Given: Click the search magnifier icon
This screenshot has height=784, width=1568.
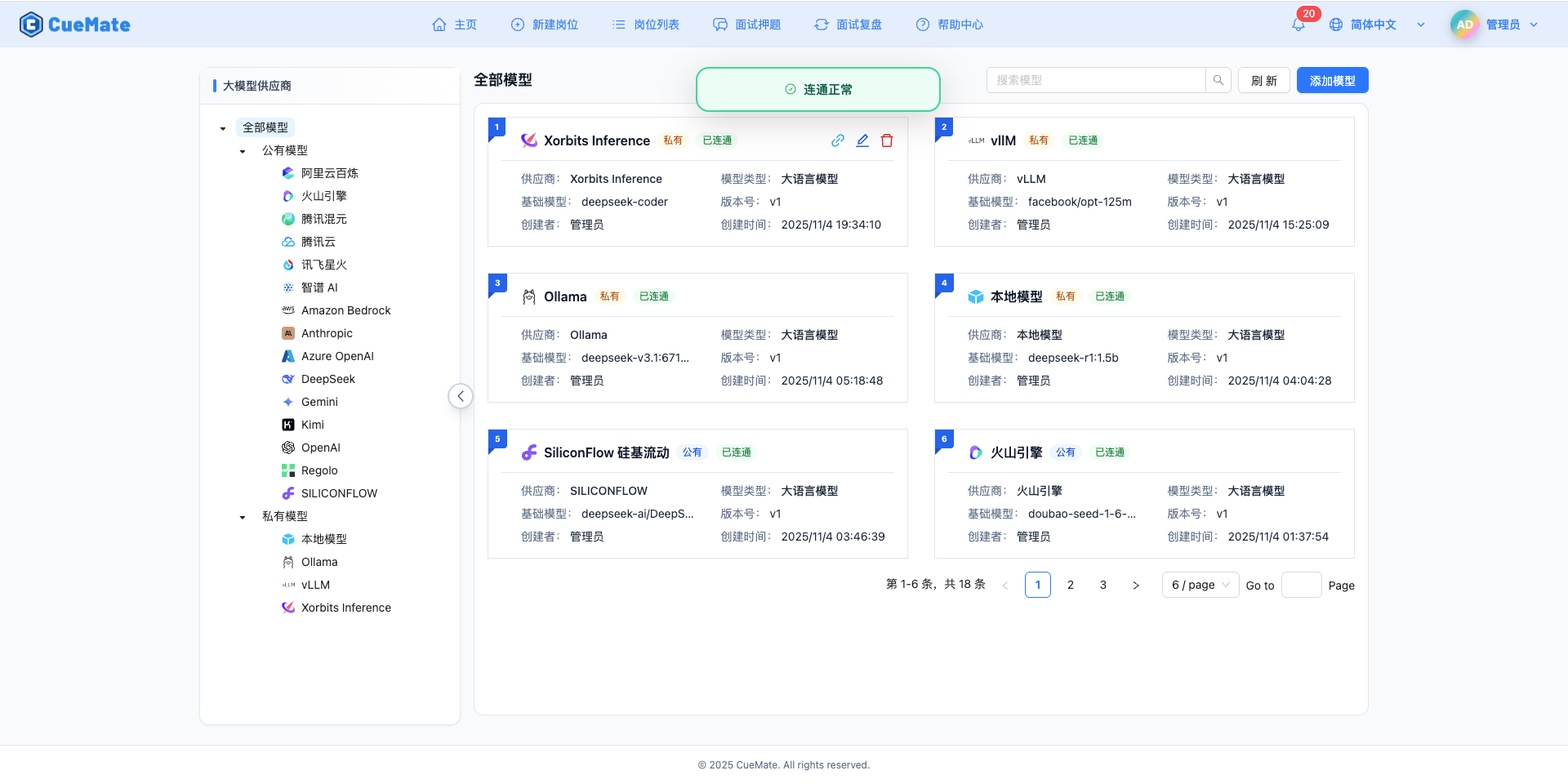Looking at the screenshot, I should point(1218,80).
